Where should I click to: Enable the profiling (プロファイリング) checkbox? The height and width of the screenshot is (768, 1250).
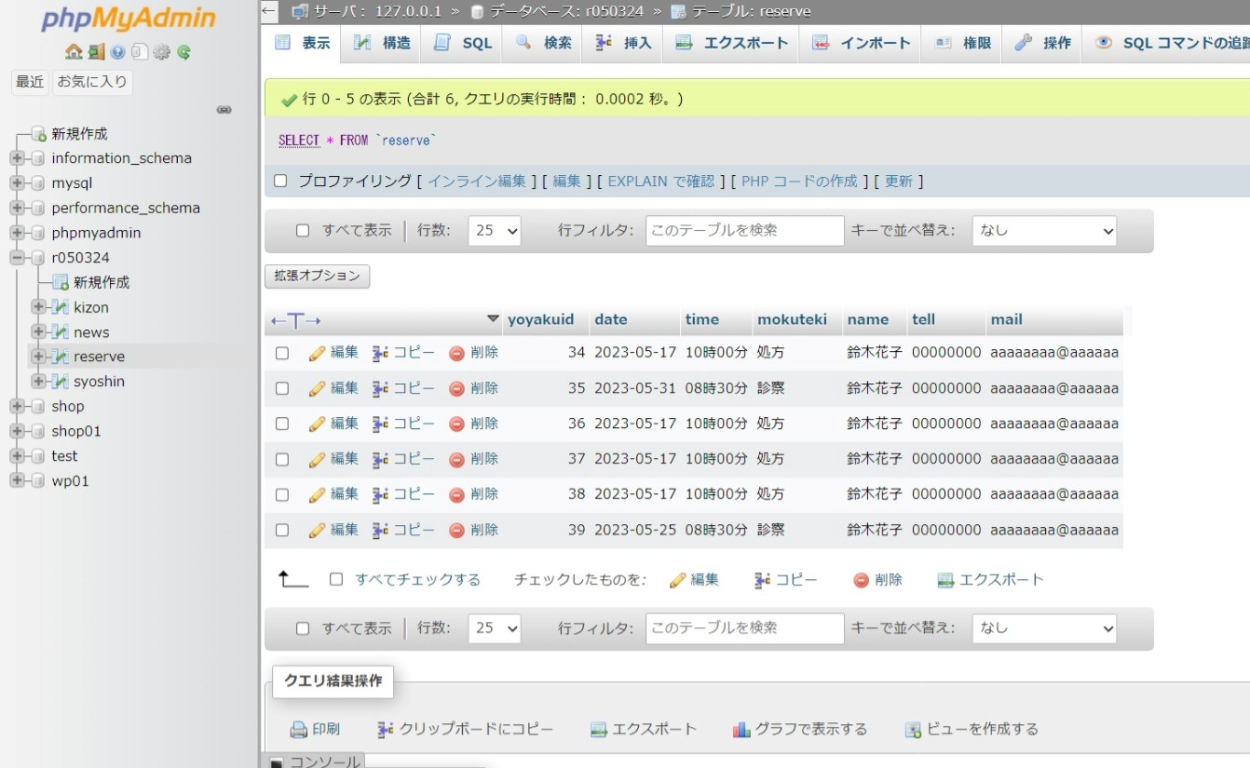[281, 181]
